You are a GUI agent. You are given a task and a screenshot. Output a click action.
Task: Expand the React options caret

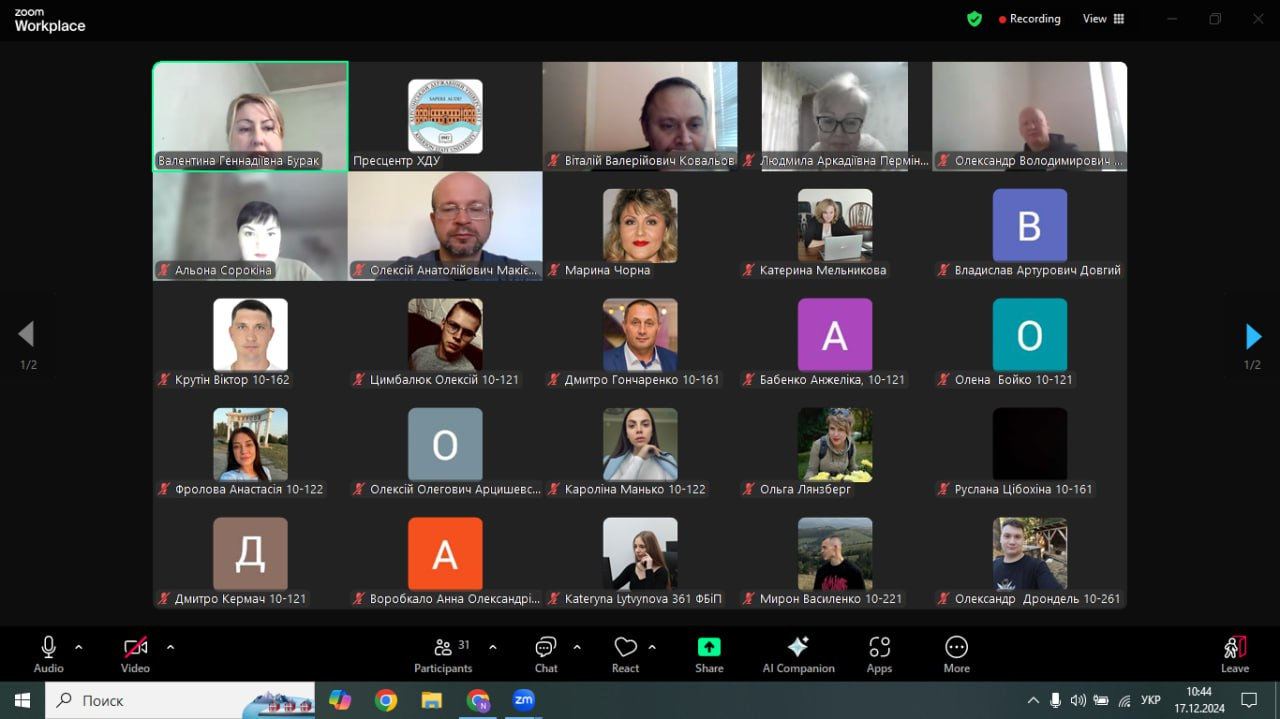click(652, 647)
